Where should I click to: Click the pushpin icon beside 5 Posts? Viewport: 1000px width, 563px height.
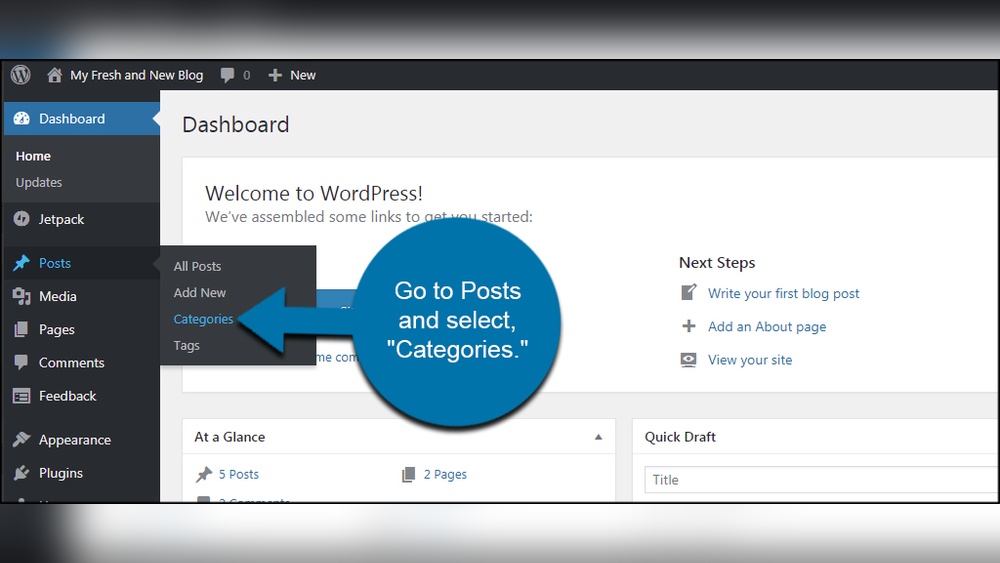pyautogui.click(x=204, y=474)
